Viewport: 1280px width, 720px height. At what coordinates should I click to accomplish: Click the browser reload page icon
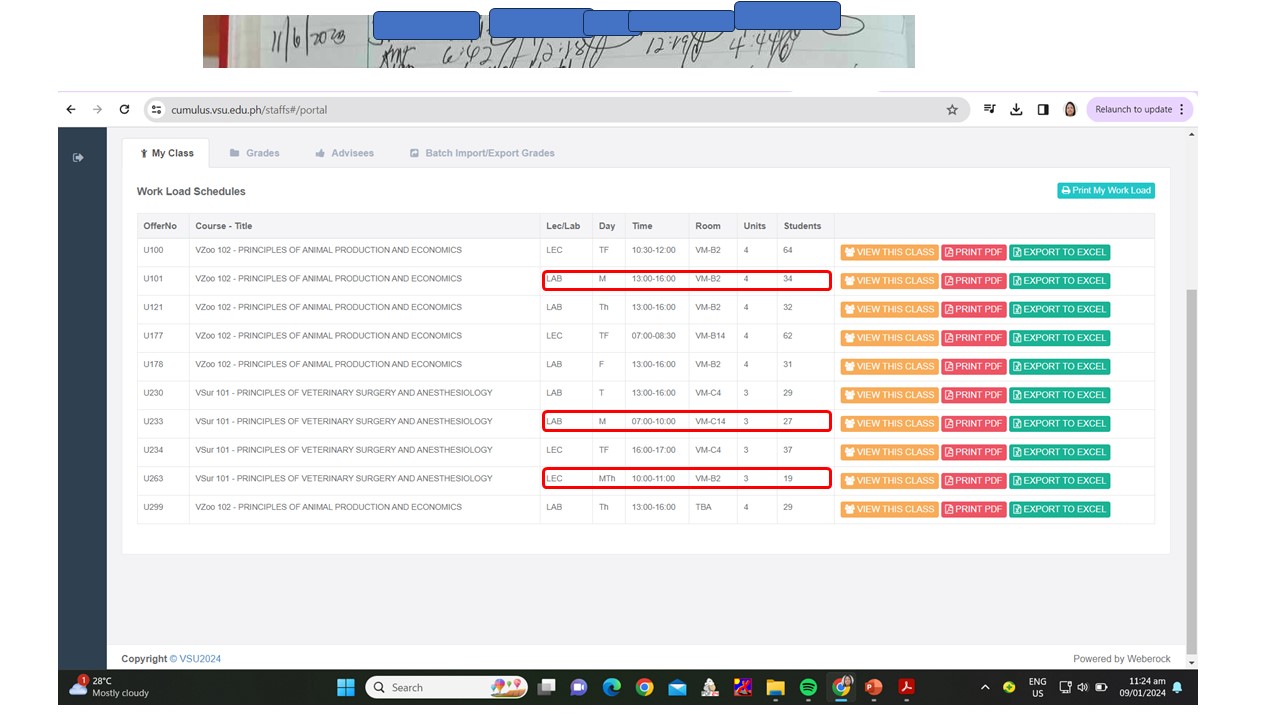(124, 110)
